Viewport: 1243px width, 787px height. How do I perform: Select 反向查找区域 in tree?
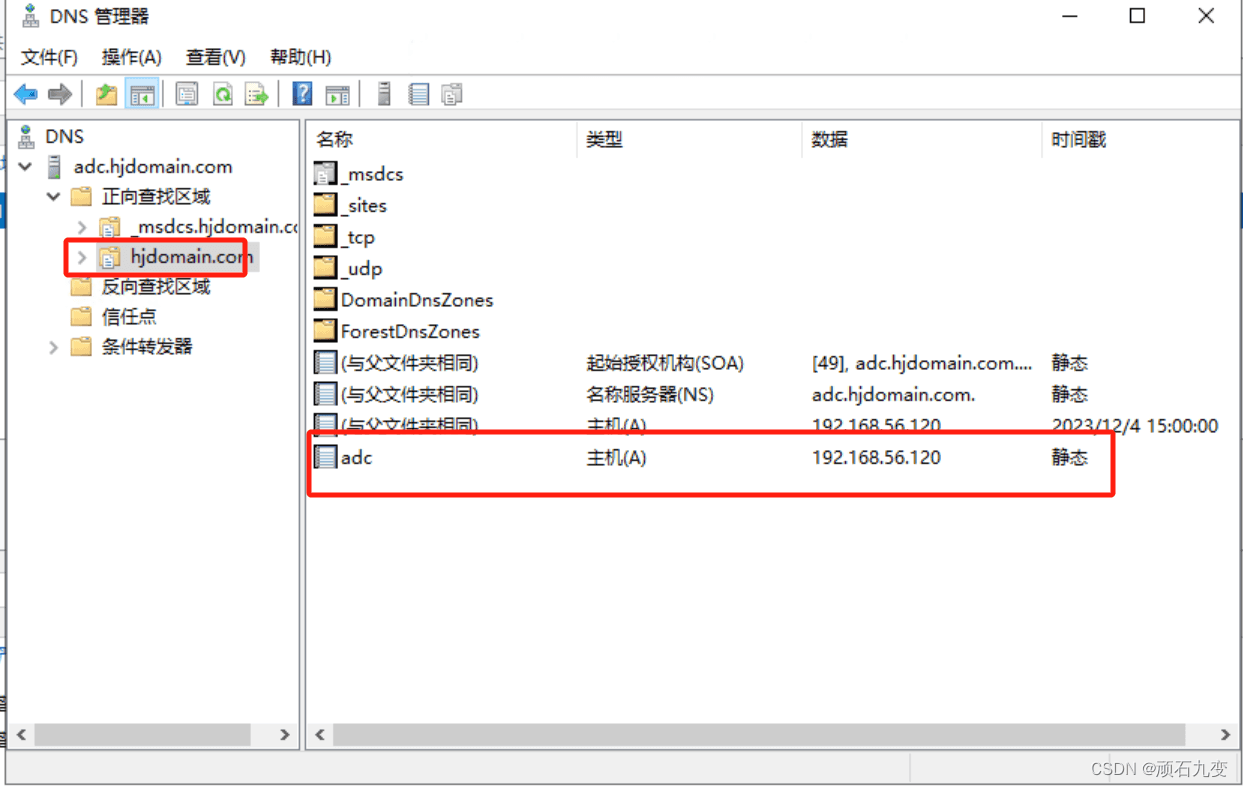156,287
